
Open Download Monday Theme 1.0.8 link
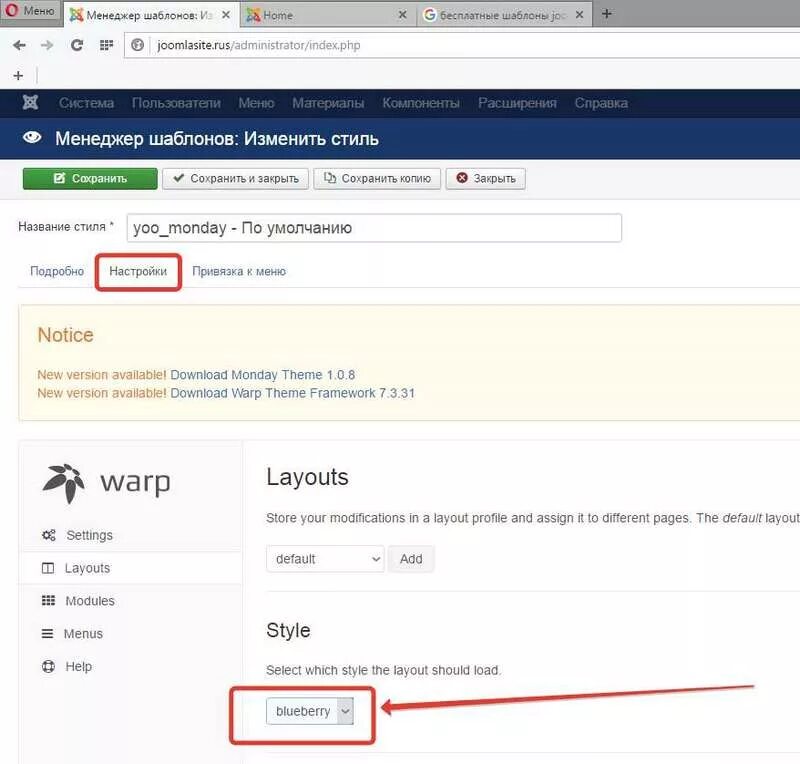(262, 375)
